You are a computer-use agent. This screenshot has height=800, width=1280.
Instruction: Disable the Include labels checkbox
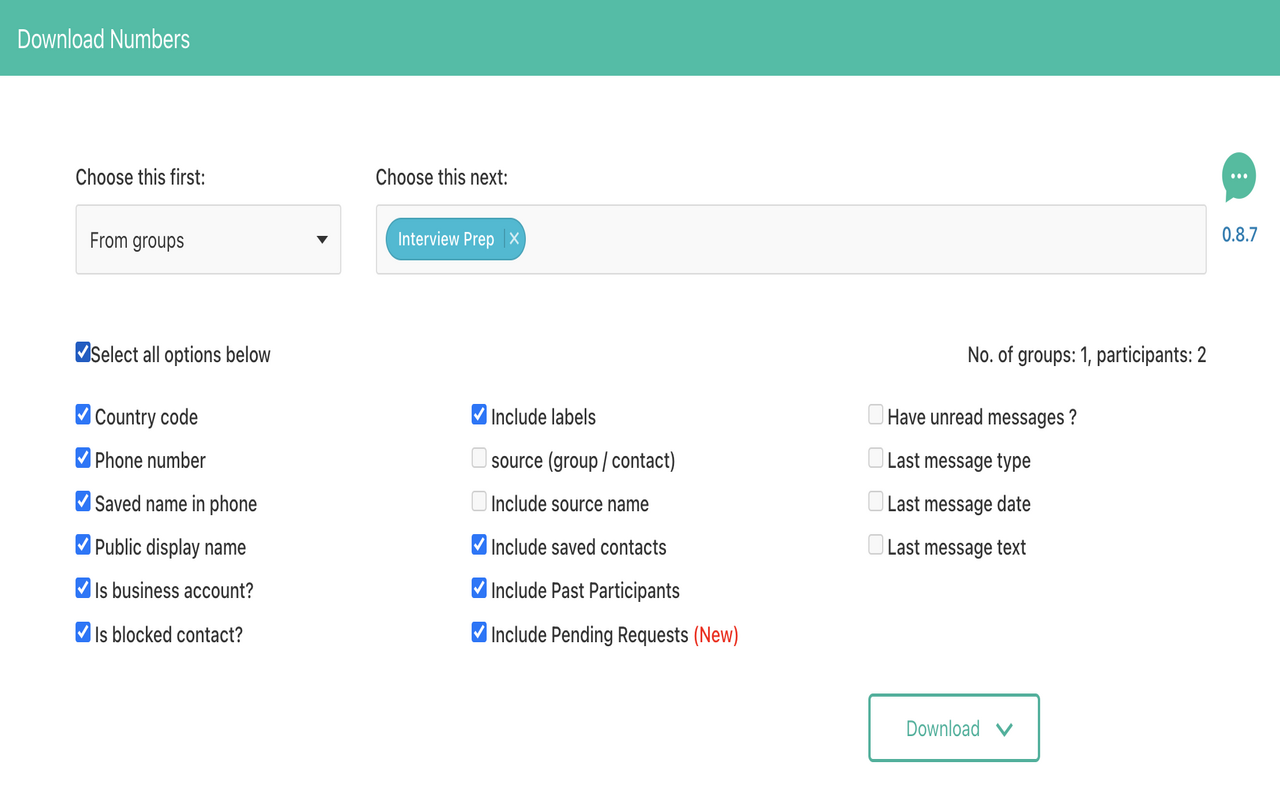pos(479,414)
